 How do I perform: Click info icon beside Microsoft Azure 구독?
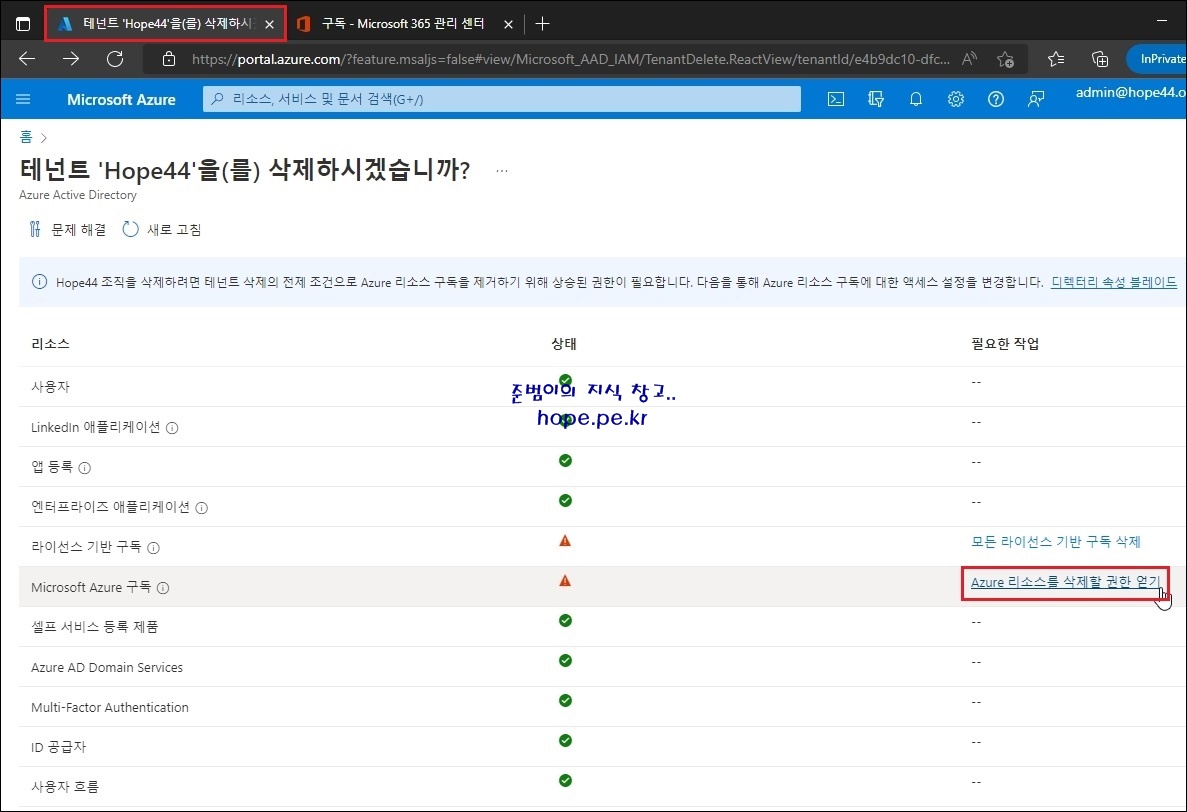click(x=163, y=588)
